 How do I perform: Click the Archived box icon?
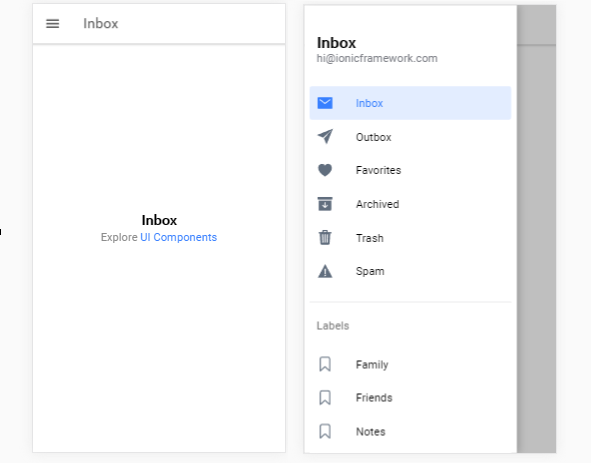coord(325,204)
